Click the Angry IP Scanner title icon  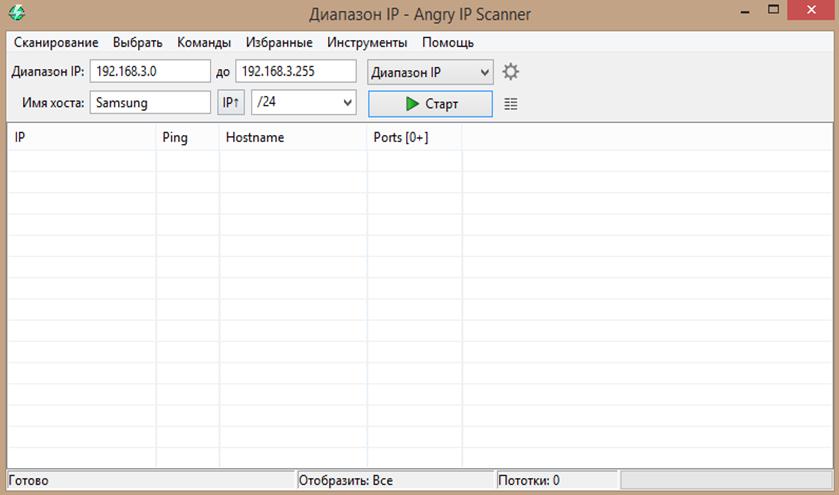coord(17,12)
